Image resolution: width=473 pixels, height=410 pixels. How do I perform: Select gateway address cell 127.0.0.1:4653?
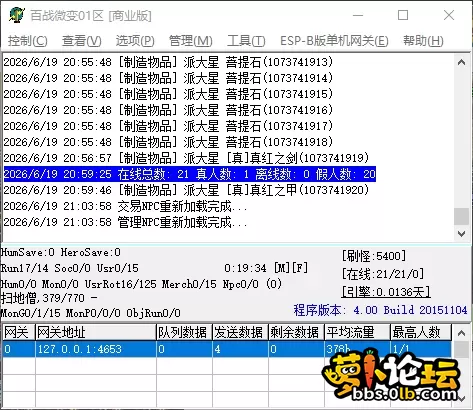[x=96, y=349]
